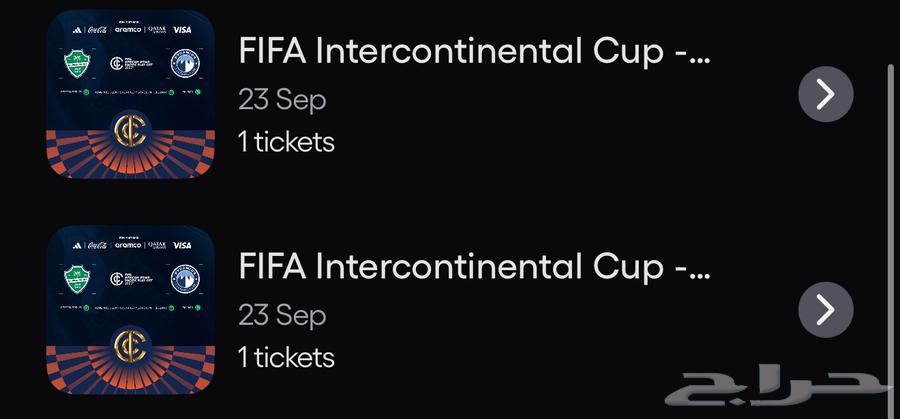Select "1 tickets" label on the first entry
The height and width of the screenshot is (419, 900).
tap(286, 142)
